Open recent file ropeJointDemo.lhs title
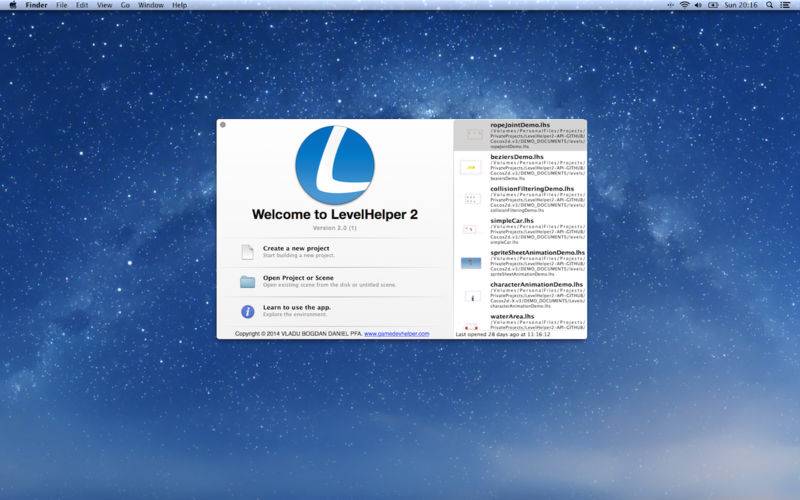The width and height of the screenshot is (800, 500). pyautogui.click(x=520, y=125)
